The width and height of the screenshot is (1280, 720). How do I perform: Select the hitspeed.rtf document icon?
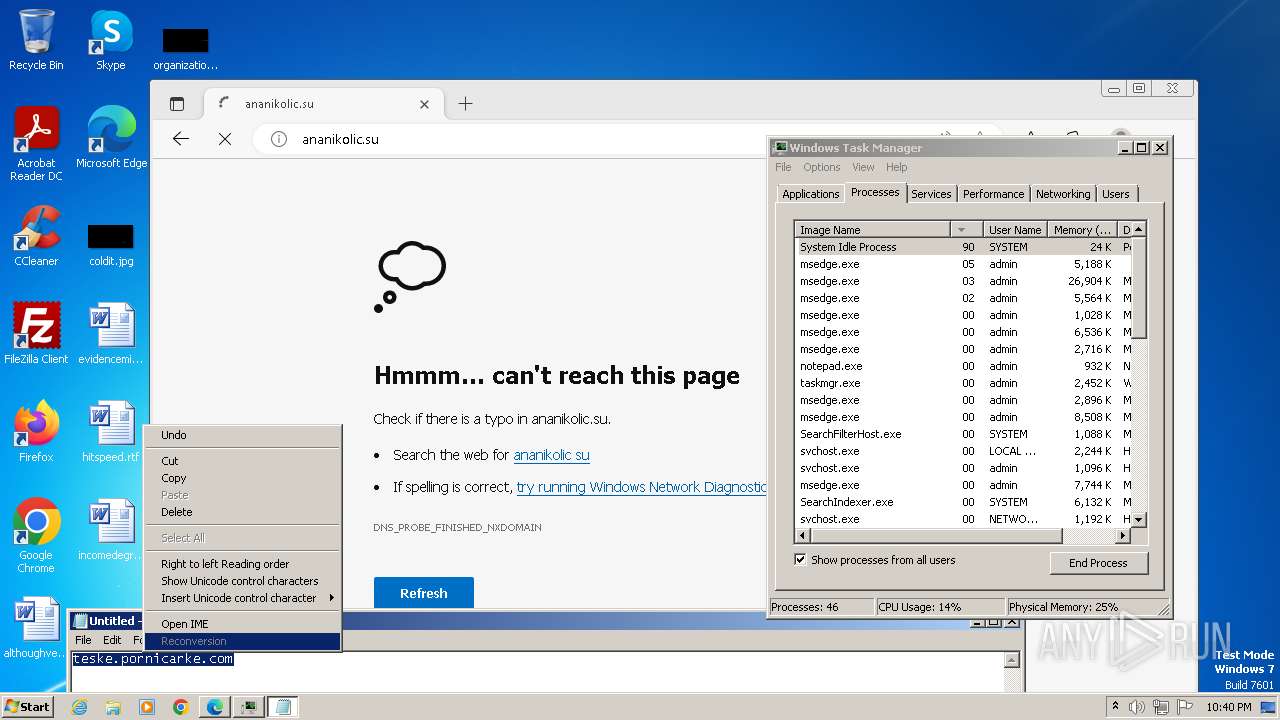coord(110,432)
